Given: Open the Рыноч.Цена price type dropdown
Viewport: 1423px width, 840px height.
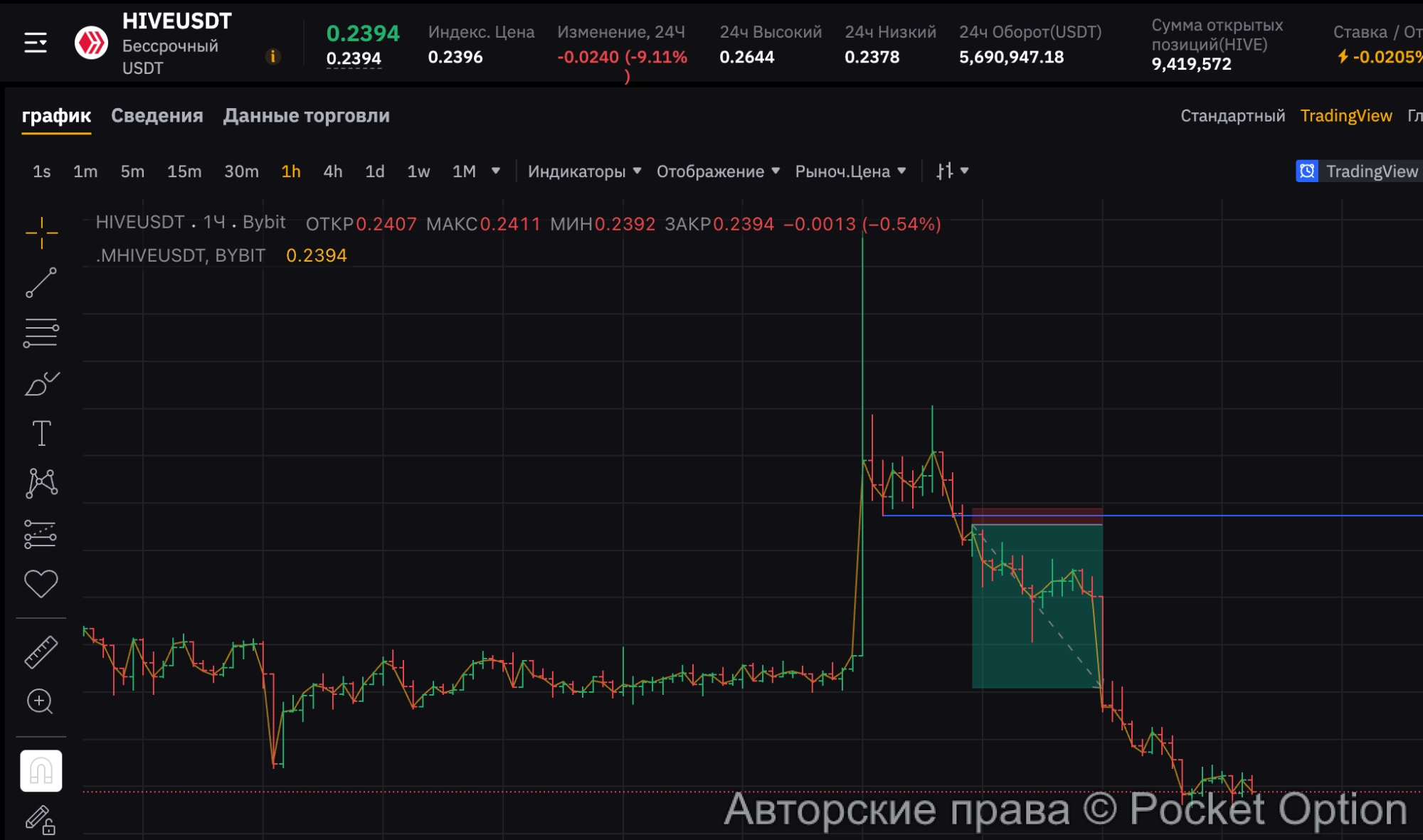Looking at the screenshot, I should coord(850,171).
